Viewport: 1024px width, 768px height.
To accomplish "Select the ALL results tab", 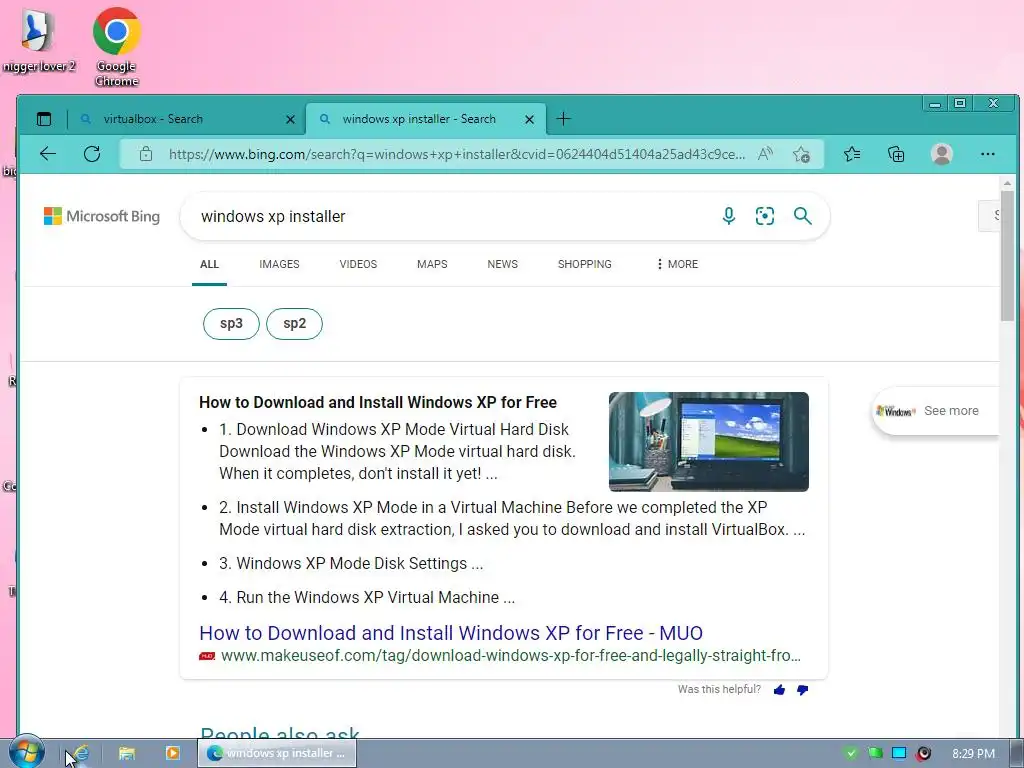I will (x=209, y=264).
